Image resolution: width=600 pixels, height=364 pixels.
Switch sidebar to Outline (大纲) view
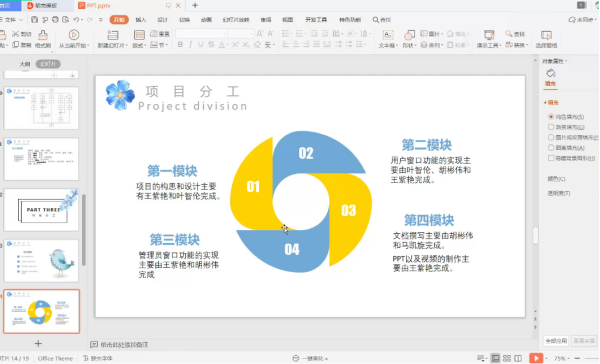pyautogui.click(x=25, y=64)
